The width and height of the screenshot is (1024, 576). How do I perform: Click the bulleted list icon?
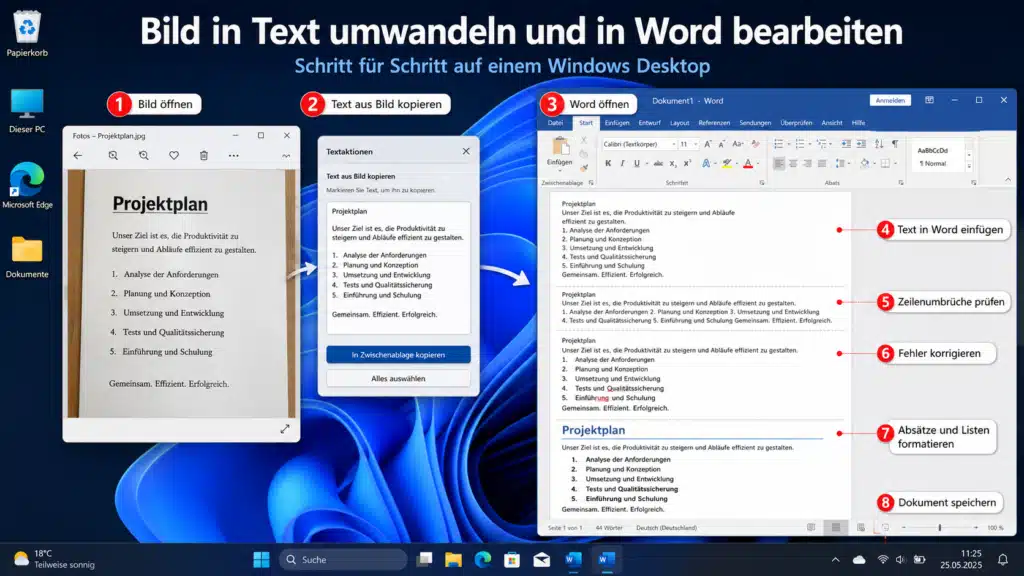[x=778, y=144]
